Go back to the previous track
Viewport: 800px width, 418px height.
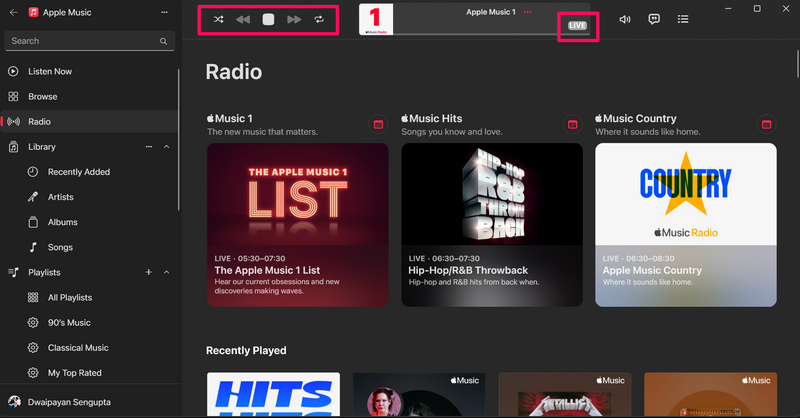coord(243,19)
